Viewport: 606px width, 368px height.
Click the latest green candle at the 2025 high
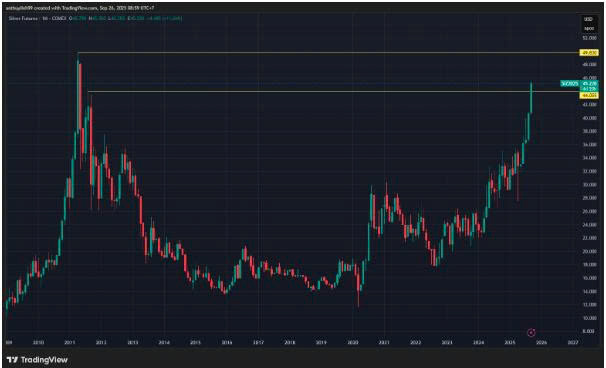click(x=531, y=97)
